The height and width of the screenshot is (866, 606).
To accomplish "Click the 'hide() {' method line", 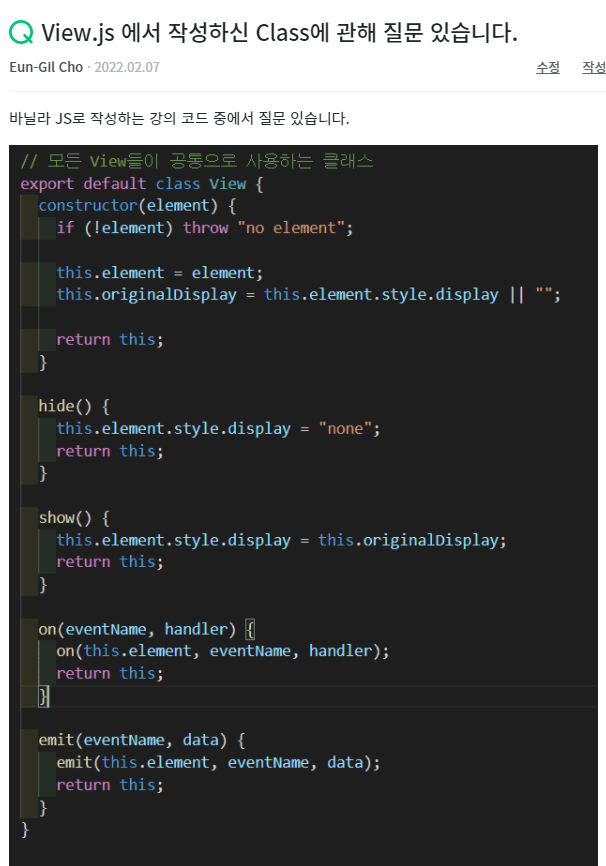I will tap(74, 406).
